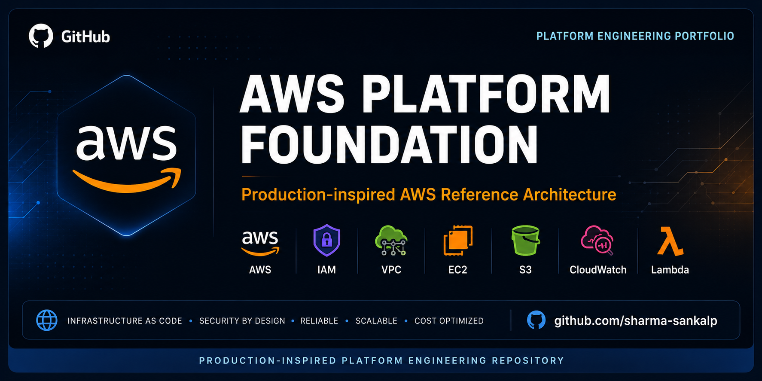Click the 'FOUNDATION' title line
Viewport: 762px width, 381px height.
(x=389, y=144)
